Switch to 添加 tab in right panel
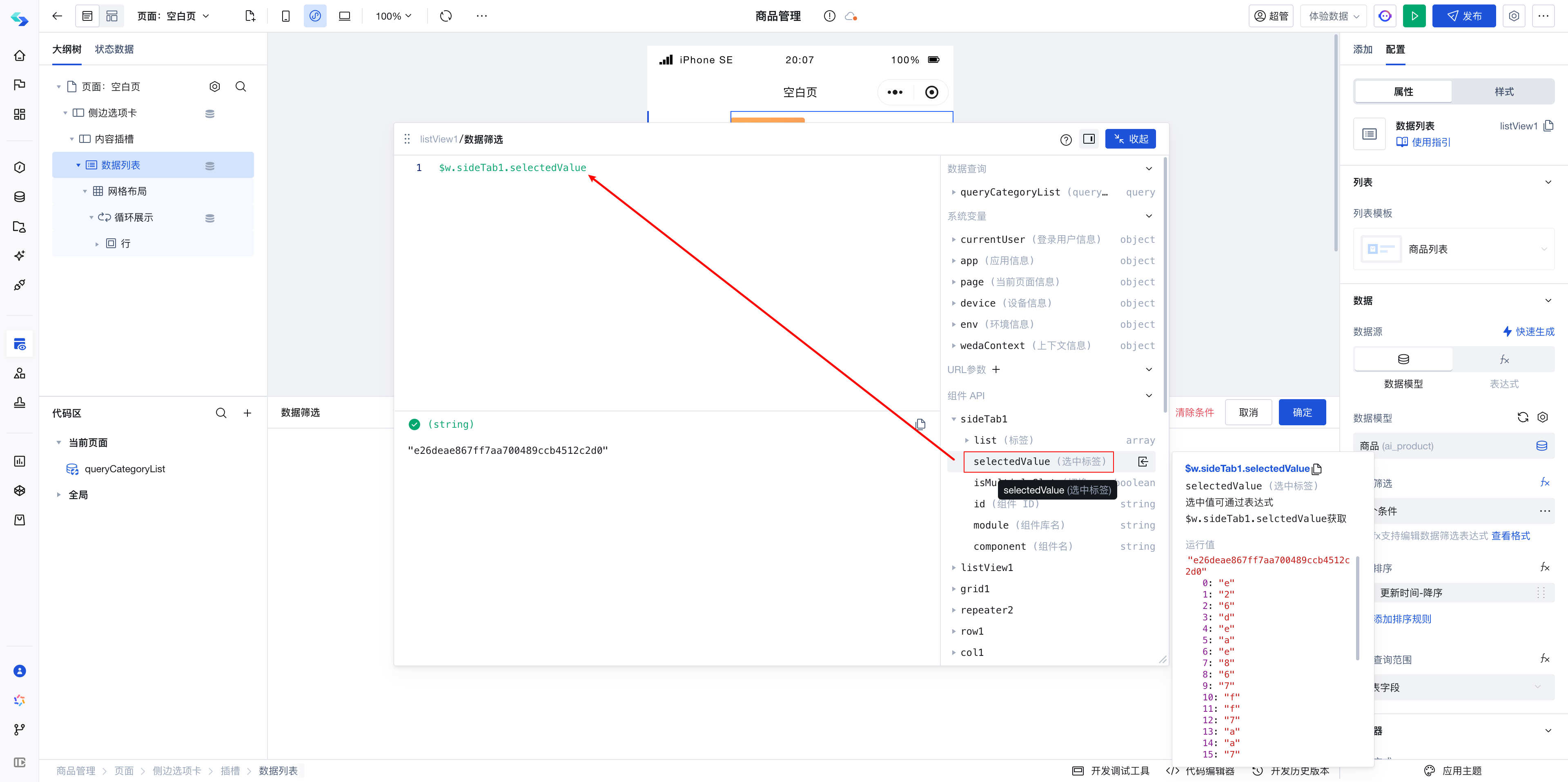The width and height of the screenshot is (1568, 782). [1362, 49]
